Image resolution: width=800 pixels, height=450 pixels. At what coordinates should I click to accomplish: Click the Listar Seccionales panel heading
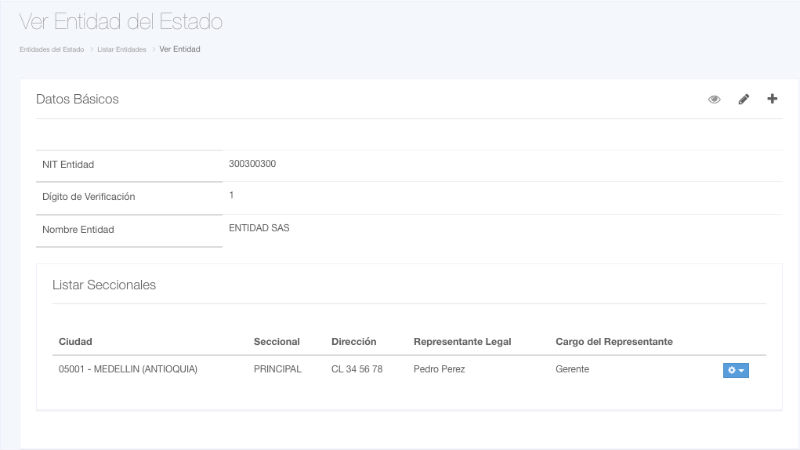[x=104, y=285]
